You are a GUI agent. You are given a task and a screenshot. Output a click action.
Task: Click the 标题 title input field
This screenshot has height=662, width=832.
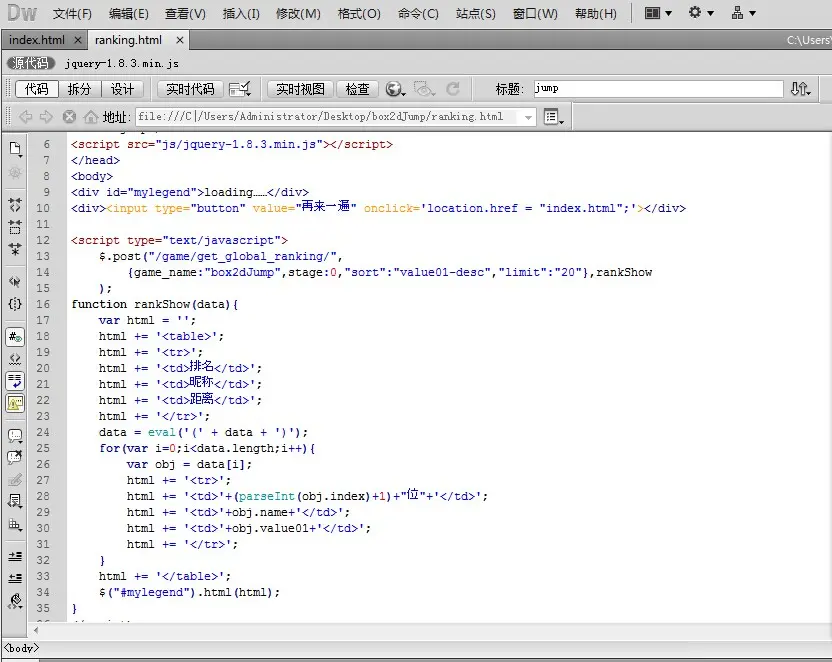click(658, 89)
